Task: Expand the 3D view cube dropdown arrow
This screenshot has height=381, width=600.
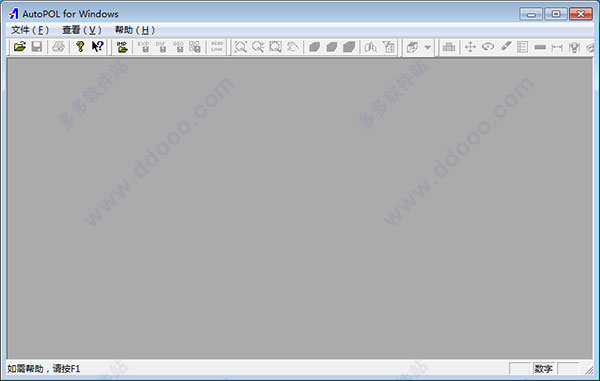Action: pyautogui.click(x=427, y=47)
